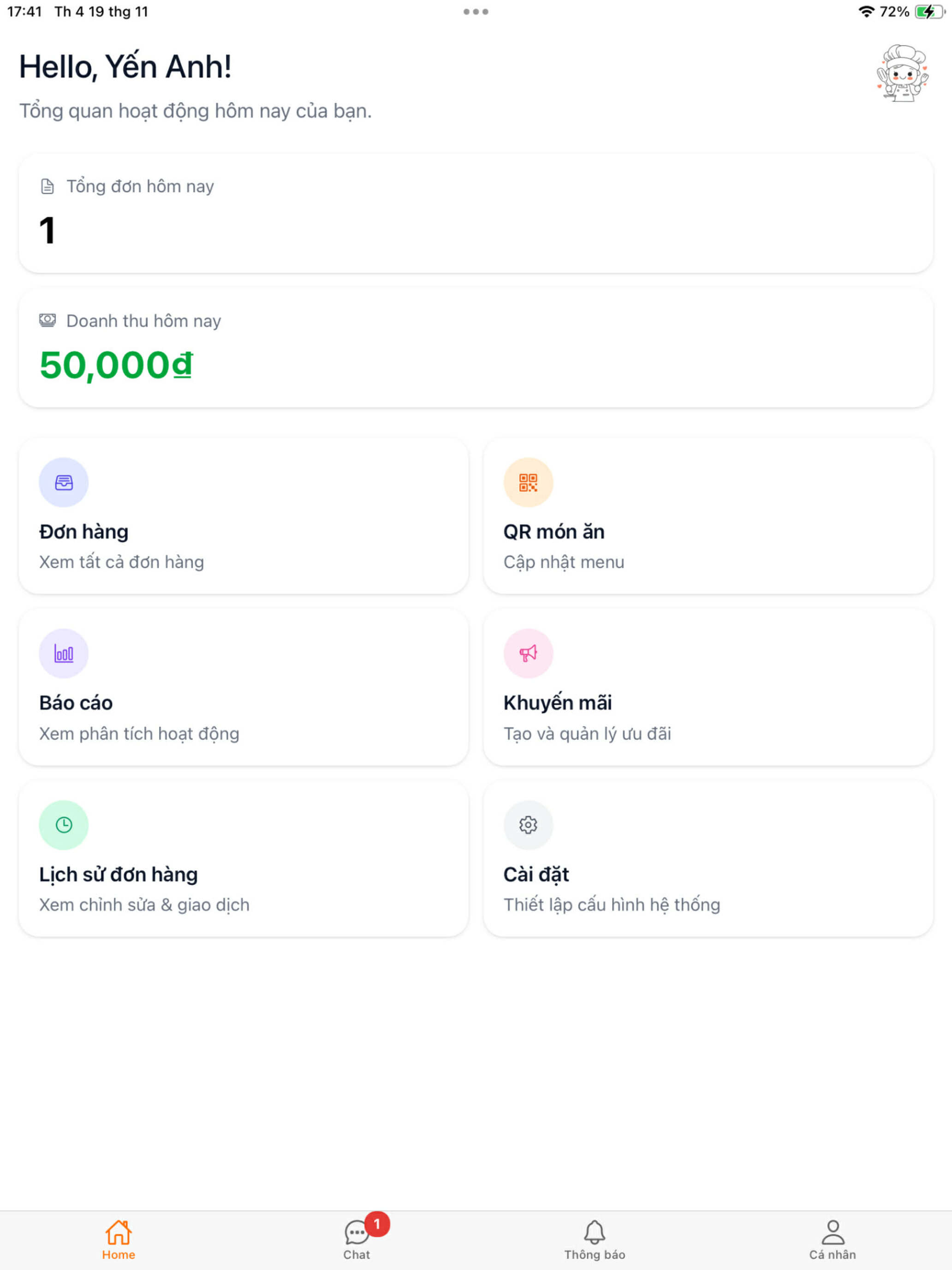Tap the red chat notification badge

[377, 1224]
